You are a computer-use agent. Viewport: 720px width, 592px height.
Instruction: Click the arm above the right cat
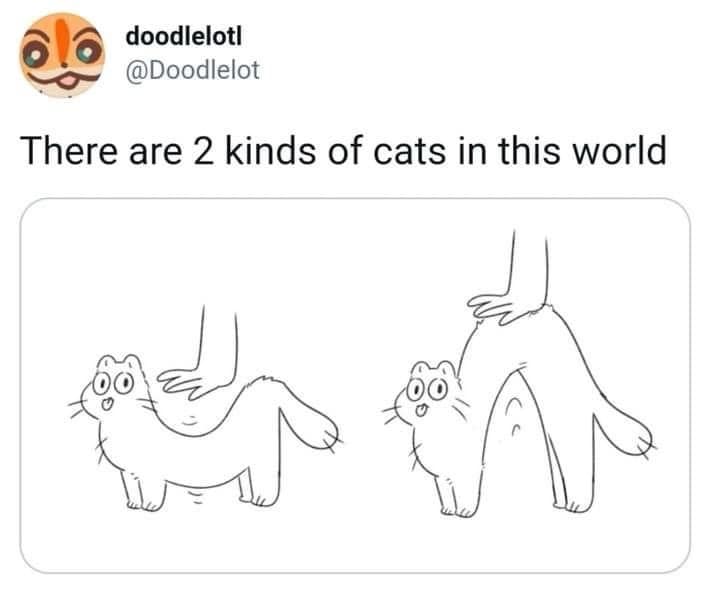coord(529,266)
